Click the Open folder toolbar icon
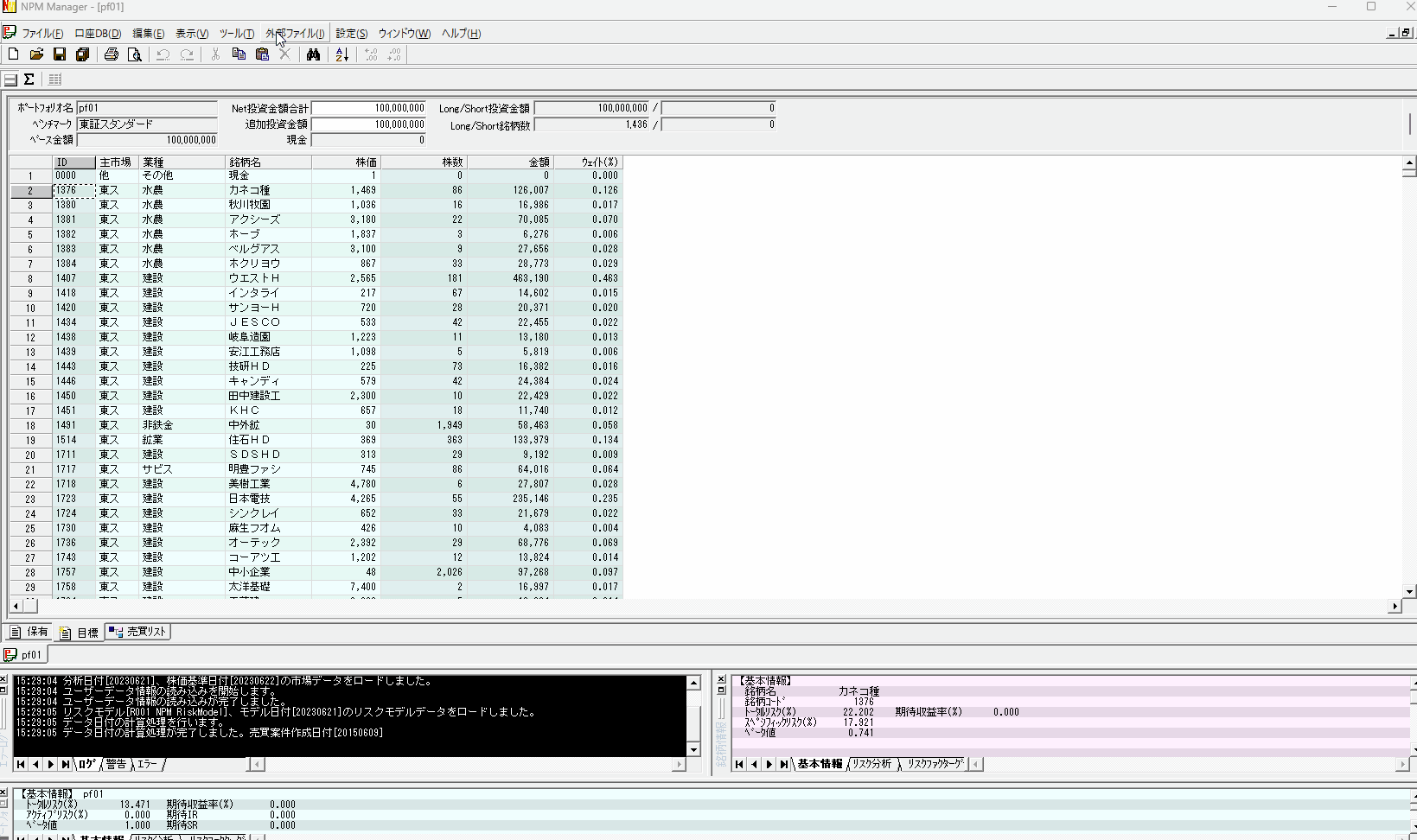The width and height of the screenshot is (1417, 840). click(x=36, y=54)
